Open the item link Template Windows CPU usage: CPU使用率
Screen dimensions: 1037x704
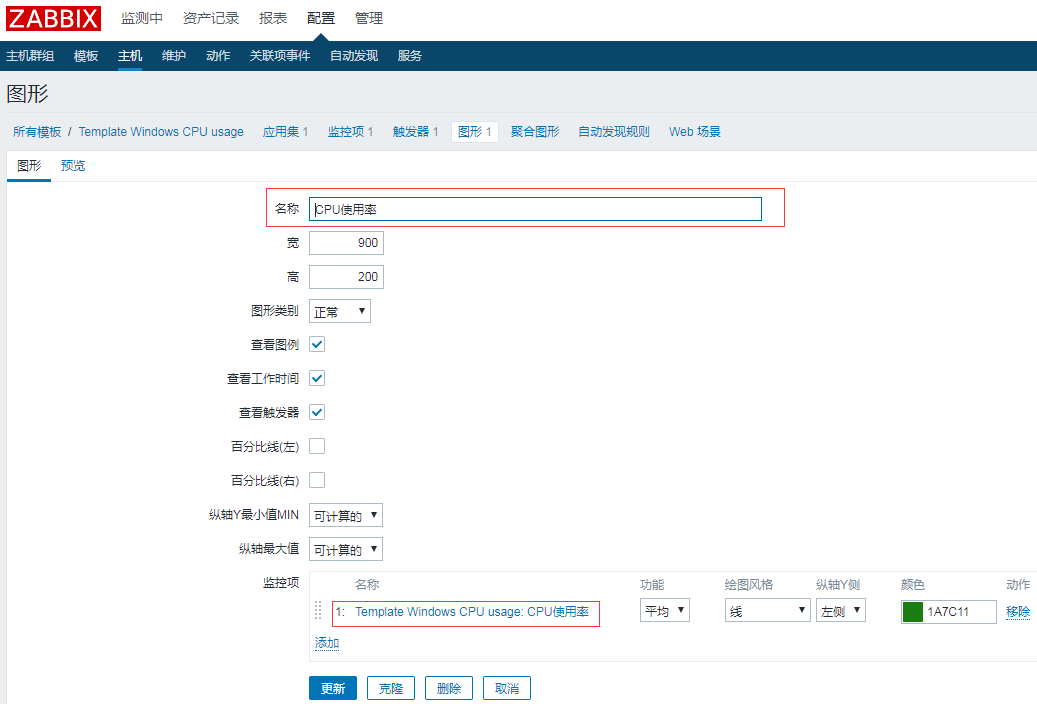click(x=472, y=612)
